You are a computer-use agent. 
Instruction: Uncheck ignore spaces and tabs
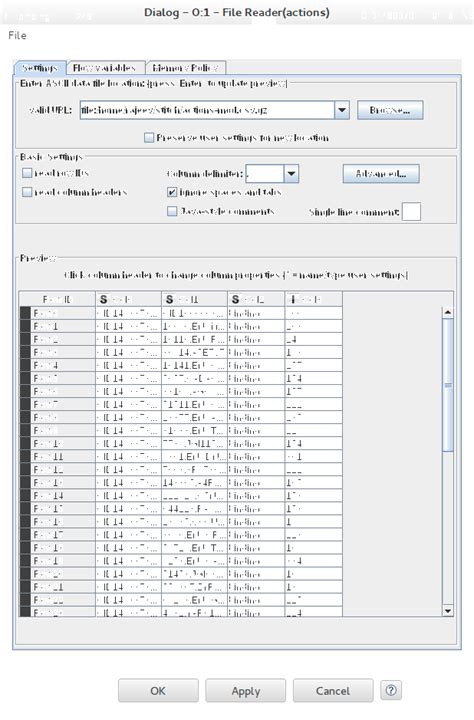point(172,192)
